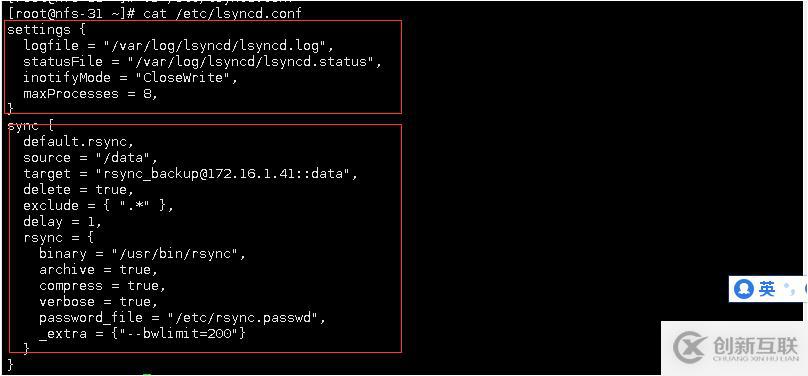Click the source = "/data" line
The image size is (808, 376).
[x=90, y=158]
